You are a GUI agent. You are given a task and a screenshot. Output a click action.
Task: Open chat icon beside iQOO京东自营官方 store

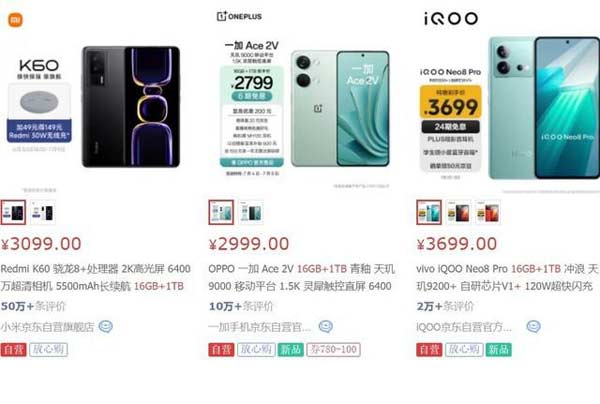coord(533,326)
